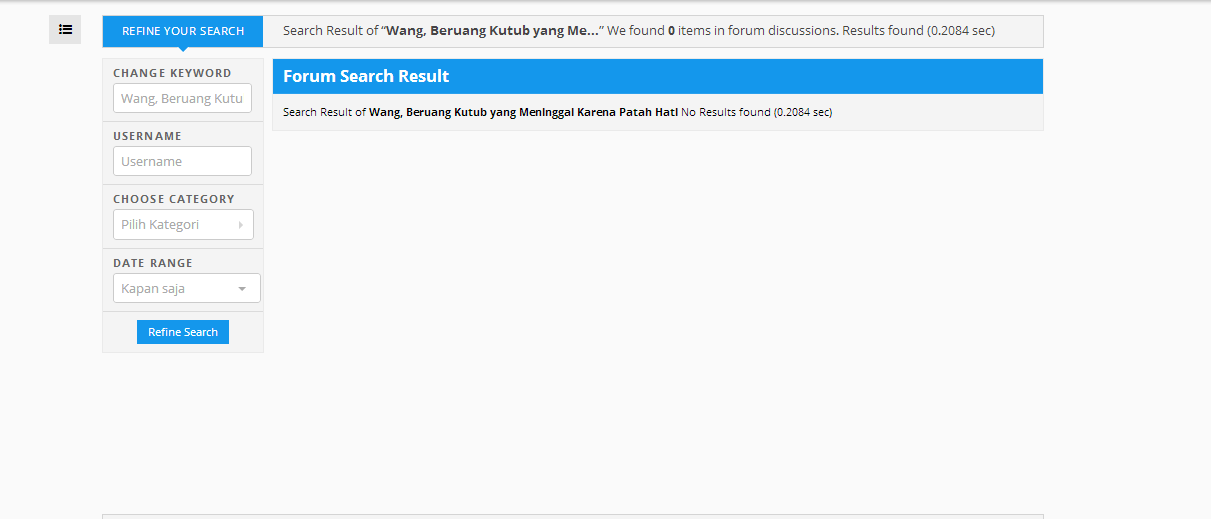Expand the Kapan saja date range dropdown
1211x519 pixels.
pyautogui.click(x=186, y=288)
